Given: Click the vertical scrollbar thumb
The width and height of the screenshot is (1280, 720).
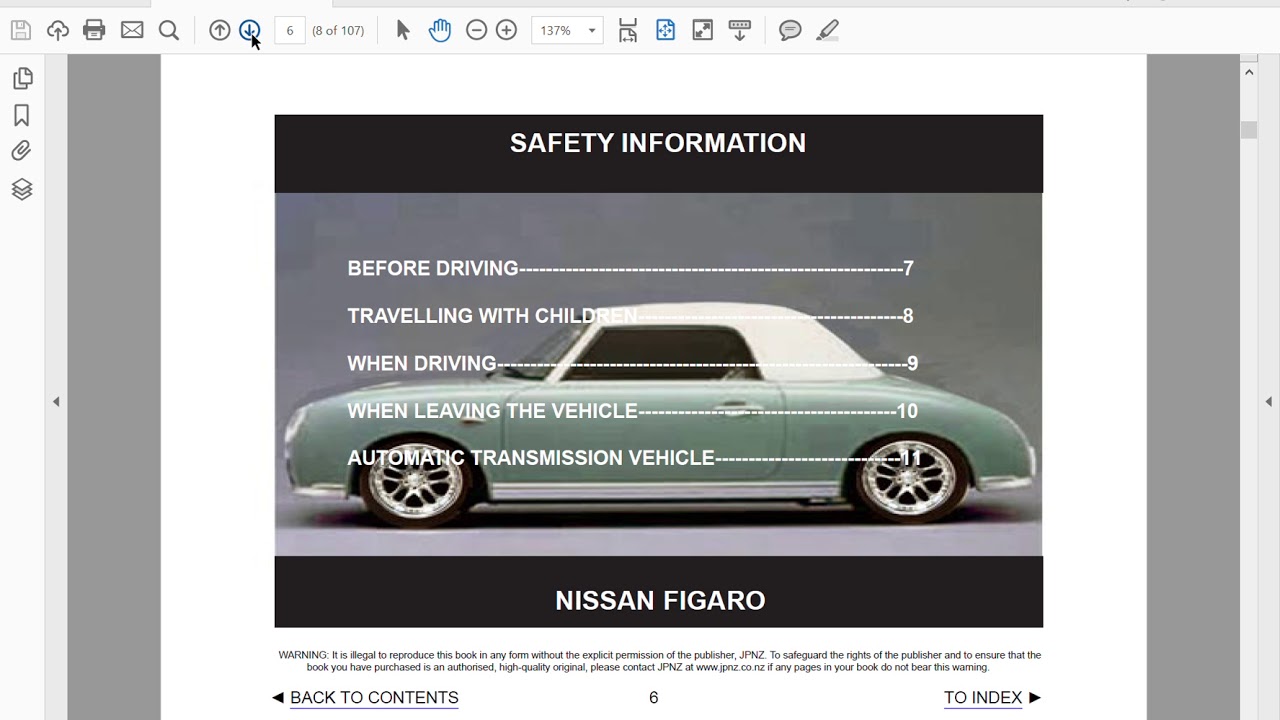Looking at the screenshot, I should (1249, 130).
